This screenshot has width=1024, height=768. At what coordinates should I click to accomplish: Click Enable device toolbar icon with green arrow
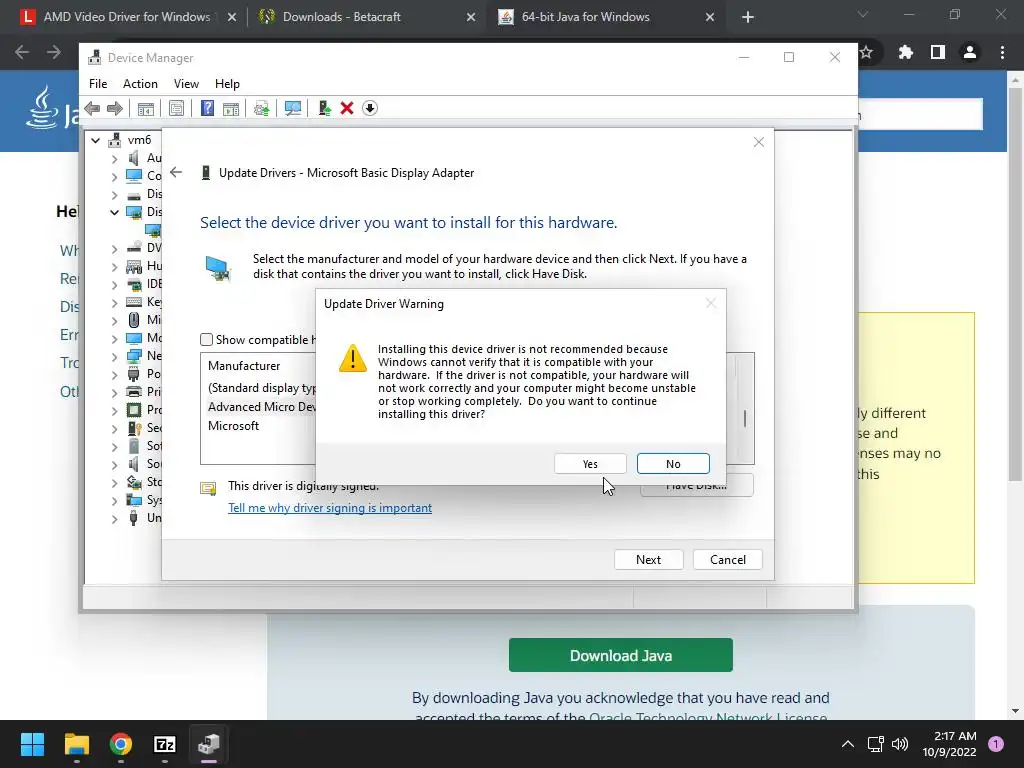(324, 108)
